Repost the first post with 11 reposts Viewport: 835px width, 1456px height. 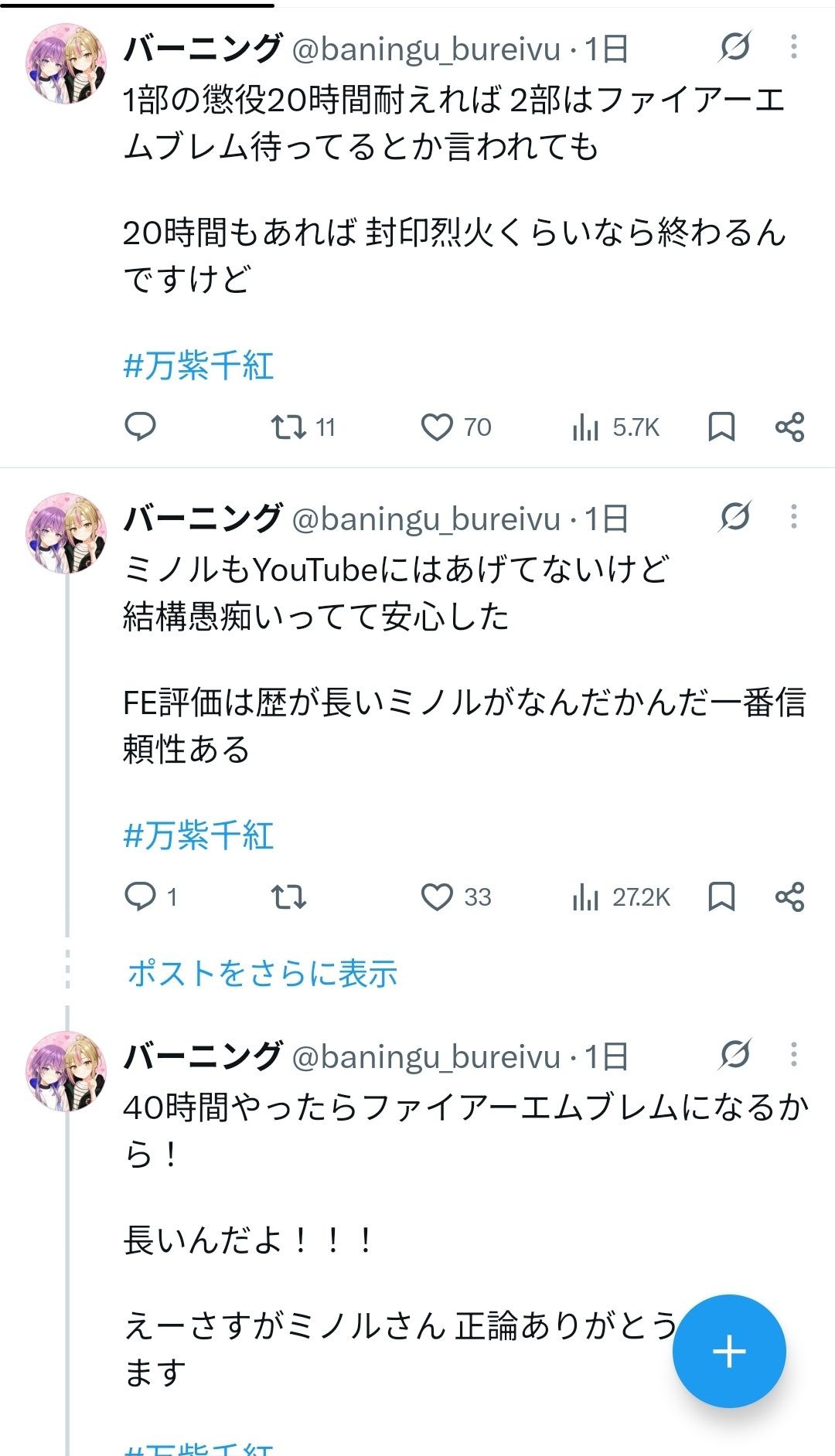[x=302, y=427]
